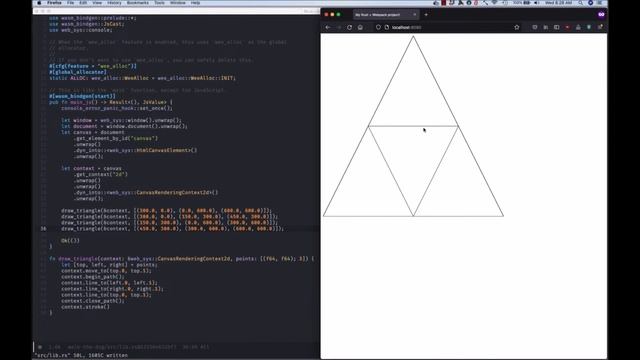The height and width of the screenshot is (360, 640).
Task: Click the get_element_by_id("canvas") line
Action: [116, 138]
